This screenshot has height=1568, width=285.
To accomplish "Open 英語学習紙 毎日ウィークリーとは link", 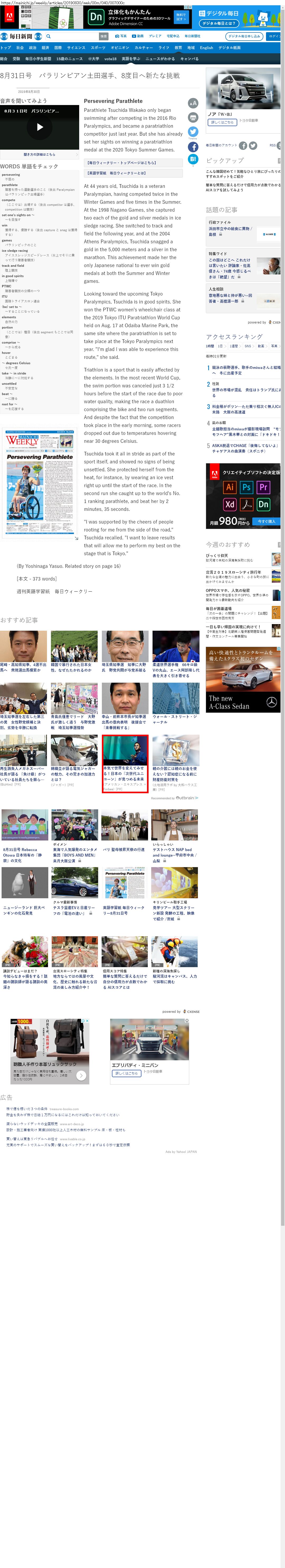I will click(x=133, y=173).
